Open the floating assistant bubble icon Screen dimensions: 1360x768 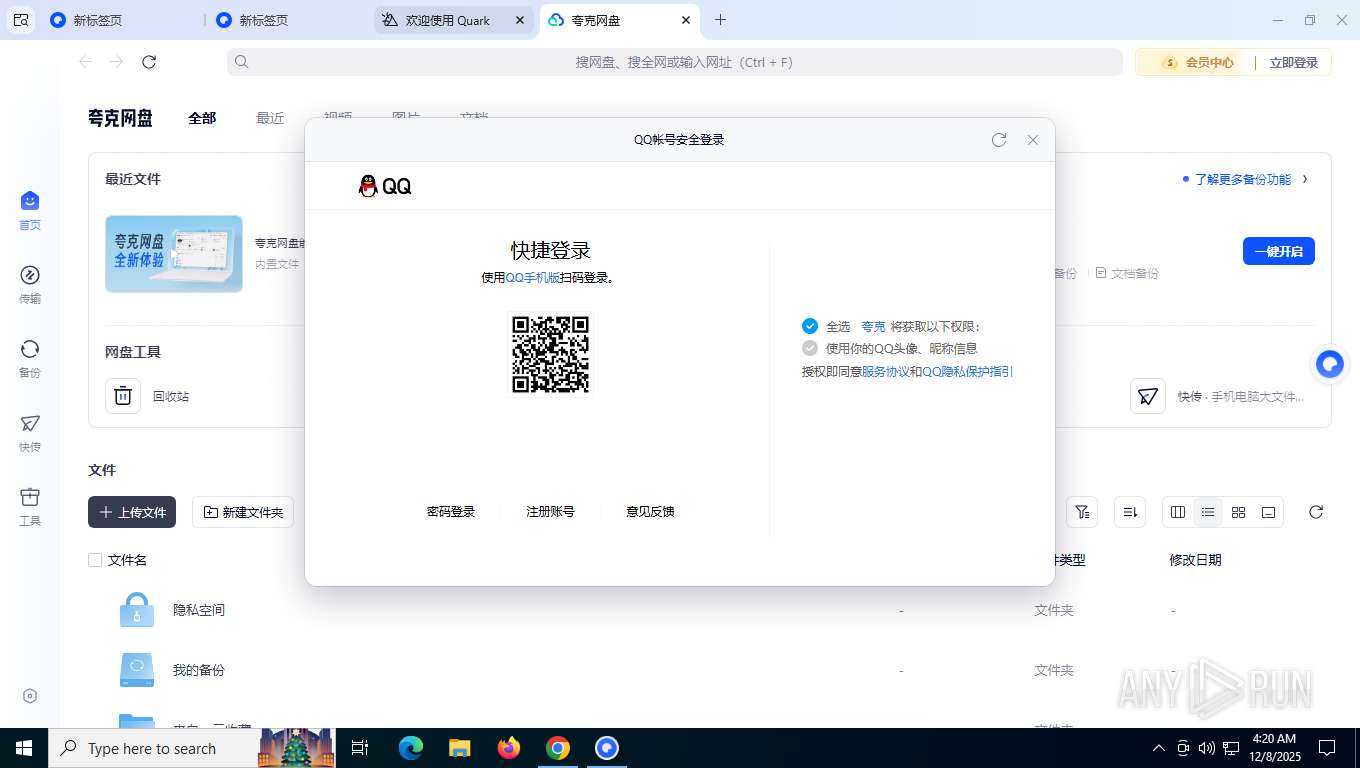1330,365
